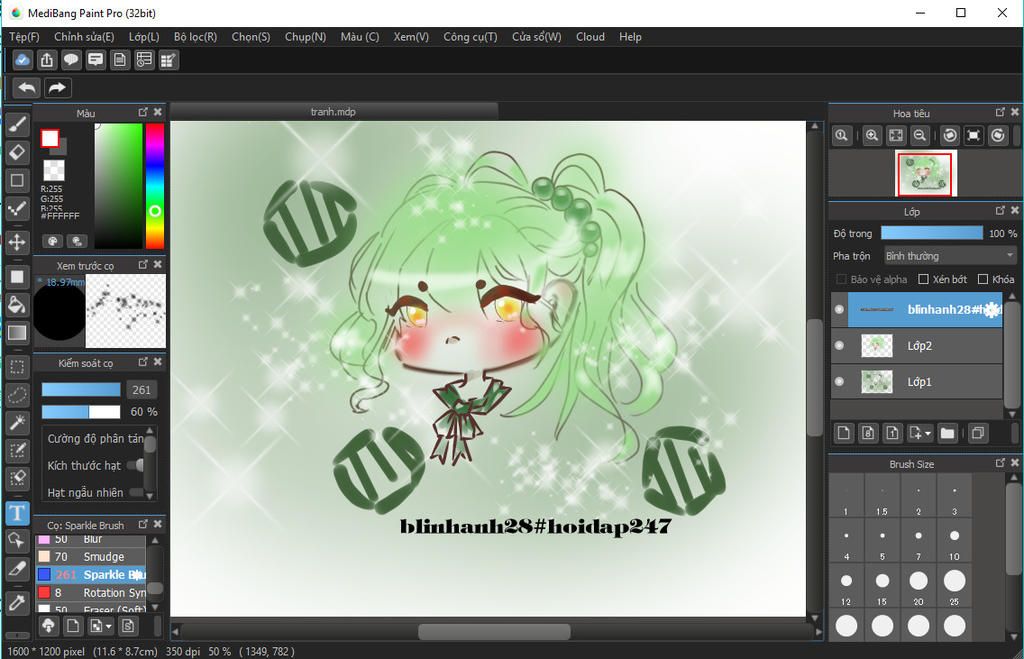Click the speech bubble icon in toolbar
1024x659 pixels.
[71, 60]
